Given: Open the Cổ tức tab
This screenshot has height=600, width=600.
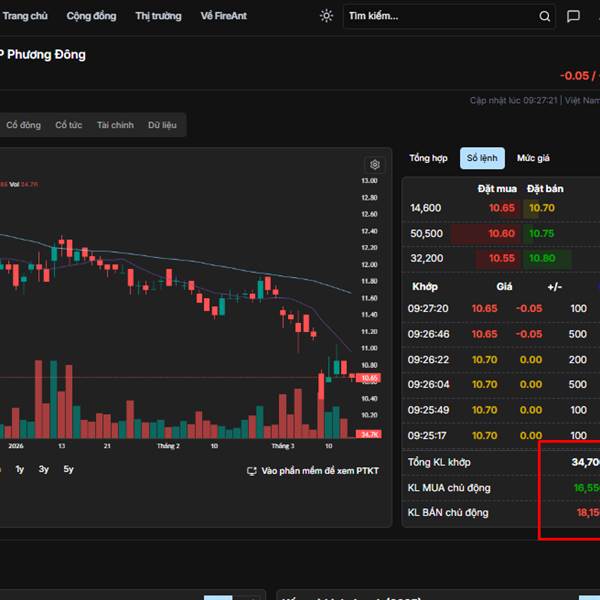Looking at the screenshot, I should click(69, 125).
